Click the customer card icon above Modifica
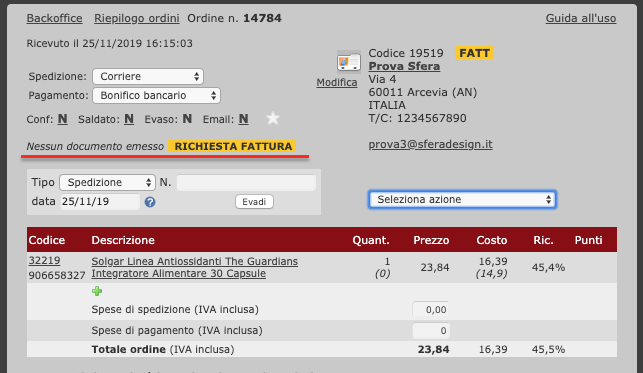Screen dimensions: 643x373 pos(349,62)
